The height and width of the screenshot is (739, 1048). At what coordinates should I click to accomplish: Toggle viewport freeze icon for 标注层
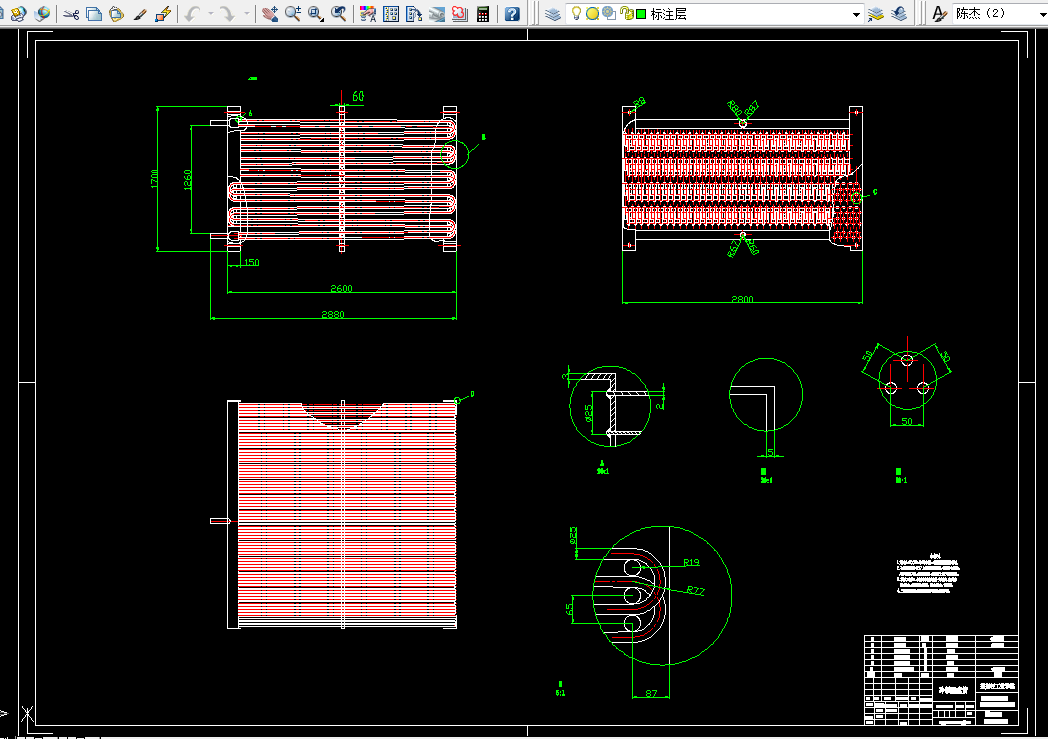[x=609, y=13]
